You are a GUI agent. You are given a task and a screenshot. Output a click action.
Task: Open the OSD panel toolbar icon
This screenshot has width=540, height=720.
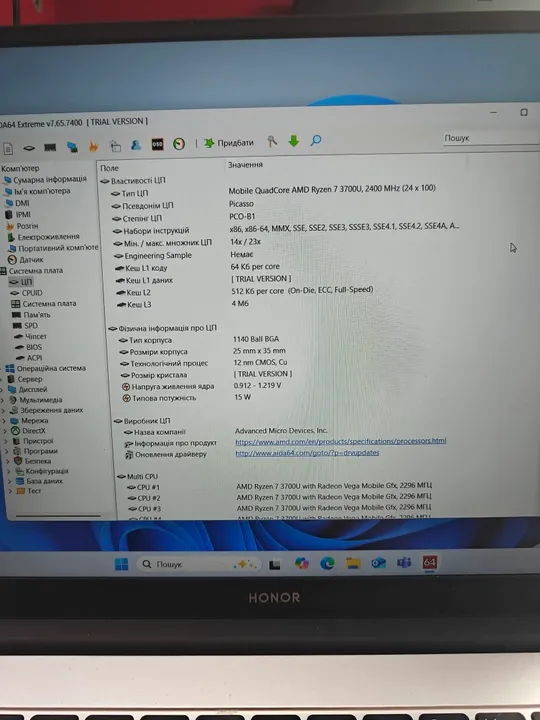[x=158, y=144]
